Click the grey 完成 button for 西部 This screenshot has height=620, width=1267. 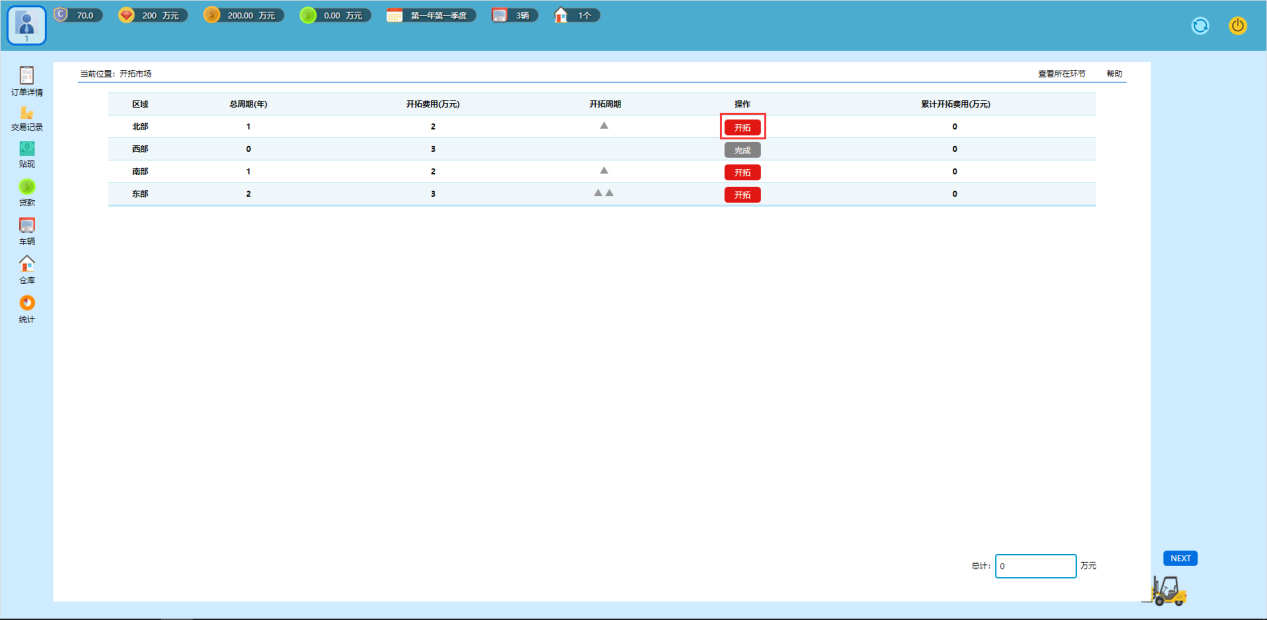coord(742,150)
